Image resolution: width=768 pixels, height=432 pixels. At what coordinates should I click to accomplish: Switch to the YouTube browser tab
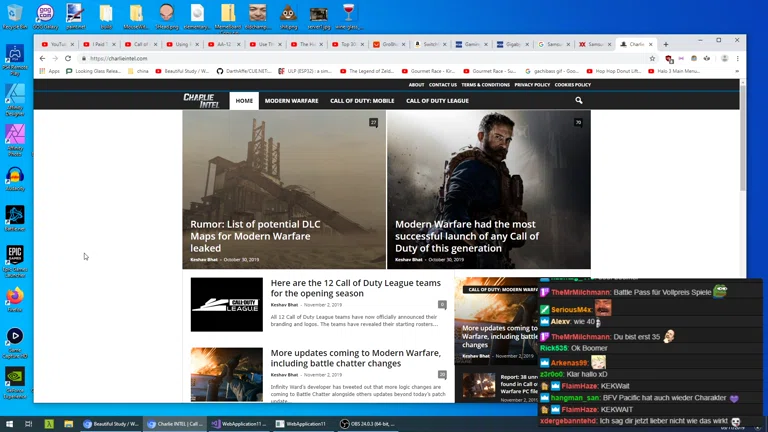(57, 44)
